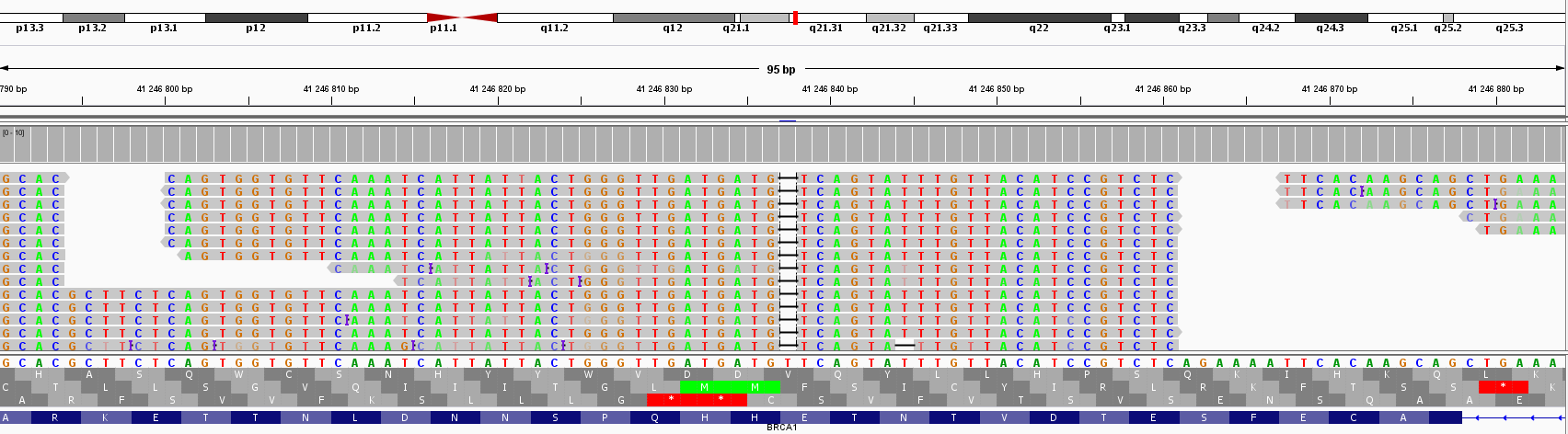Click the BRCA1 gene label
Viewport: 1568px width, 434px height.
(x=781, y=428)
